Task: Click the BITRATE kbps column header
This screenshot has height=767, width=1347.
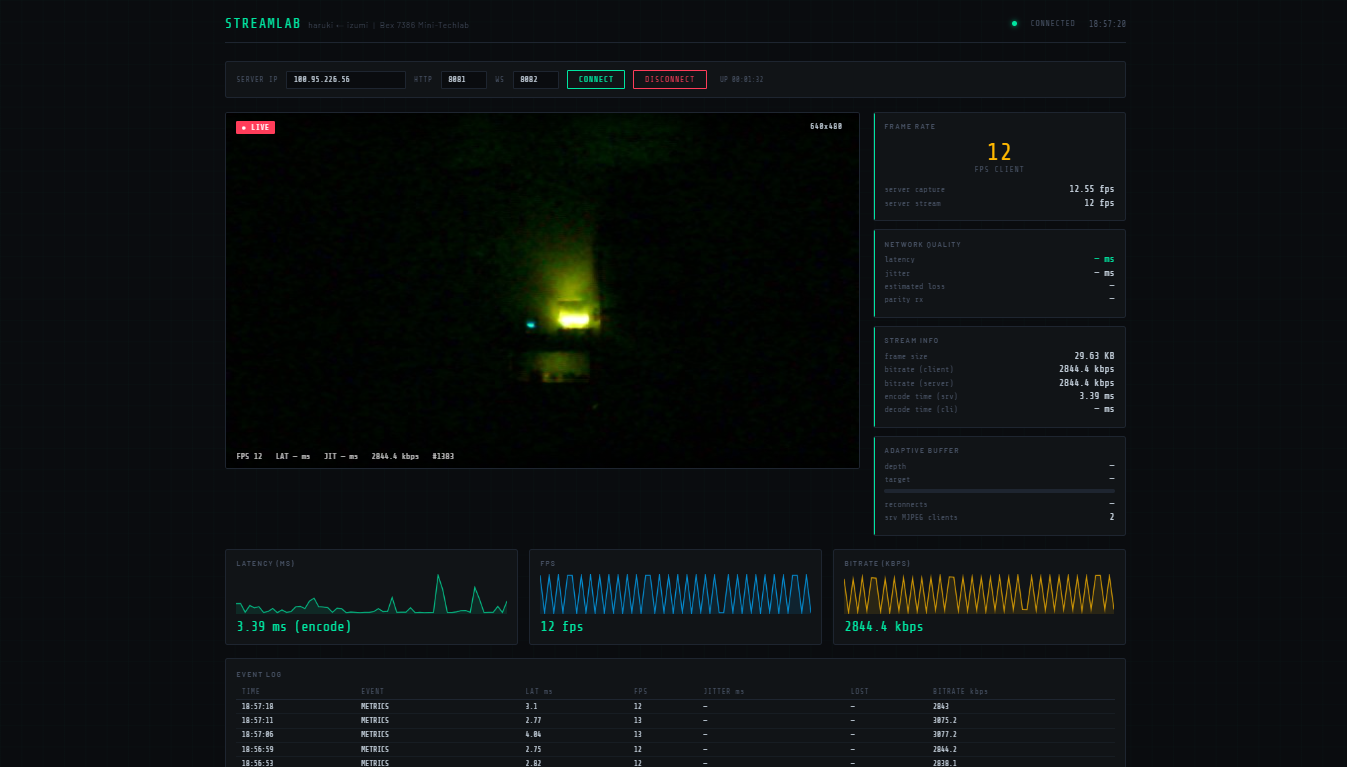Action: click(960, 692)
